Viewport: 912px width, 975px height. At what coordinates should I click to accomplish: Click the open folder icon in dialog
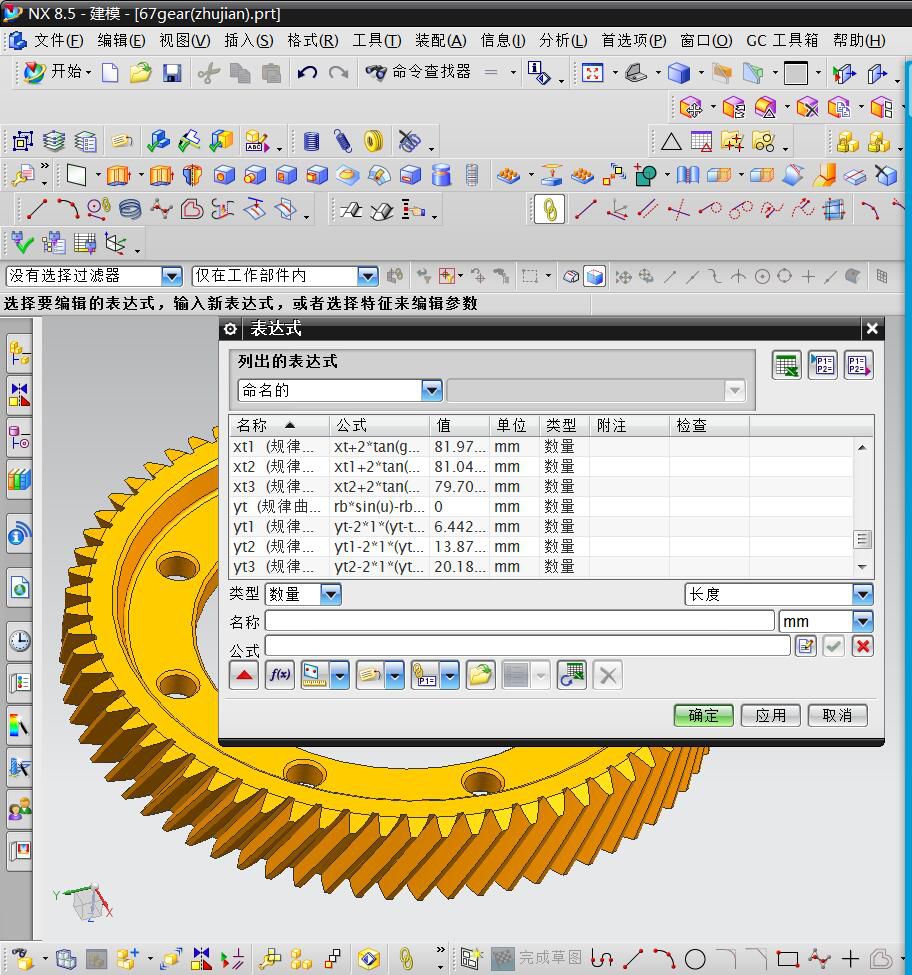(x=480, y=675)
